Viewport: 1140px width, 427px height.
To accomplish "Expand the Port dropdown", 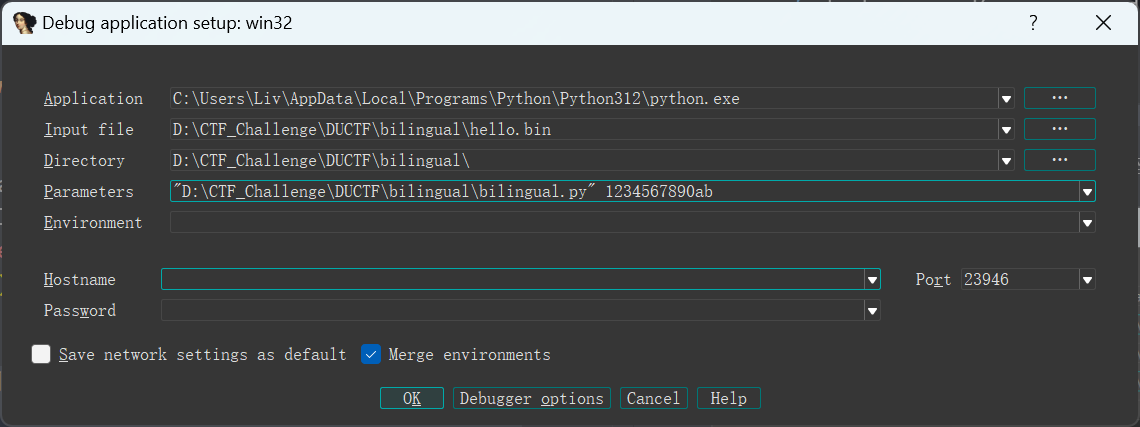I will point(1088,279).
